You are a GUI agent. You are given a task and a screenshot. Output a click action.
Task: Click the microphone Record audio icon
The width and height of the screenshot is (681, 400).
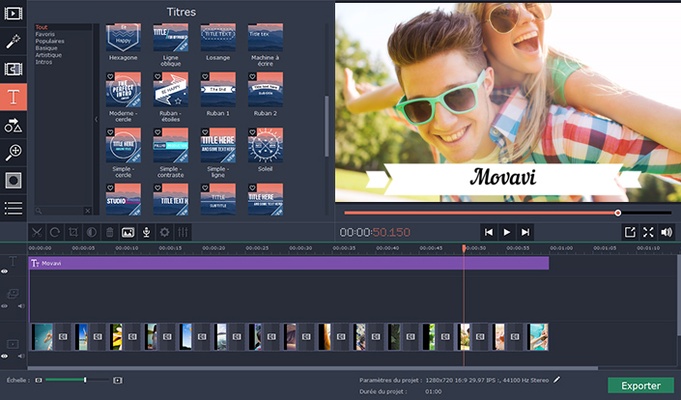pos(146,232)
